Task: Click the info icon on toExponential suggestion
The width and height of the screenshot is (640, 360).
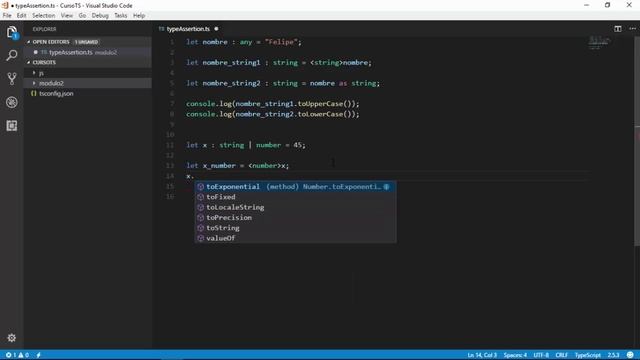Action: tap(386, 187)
